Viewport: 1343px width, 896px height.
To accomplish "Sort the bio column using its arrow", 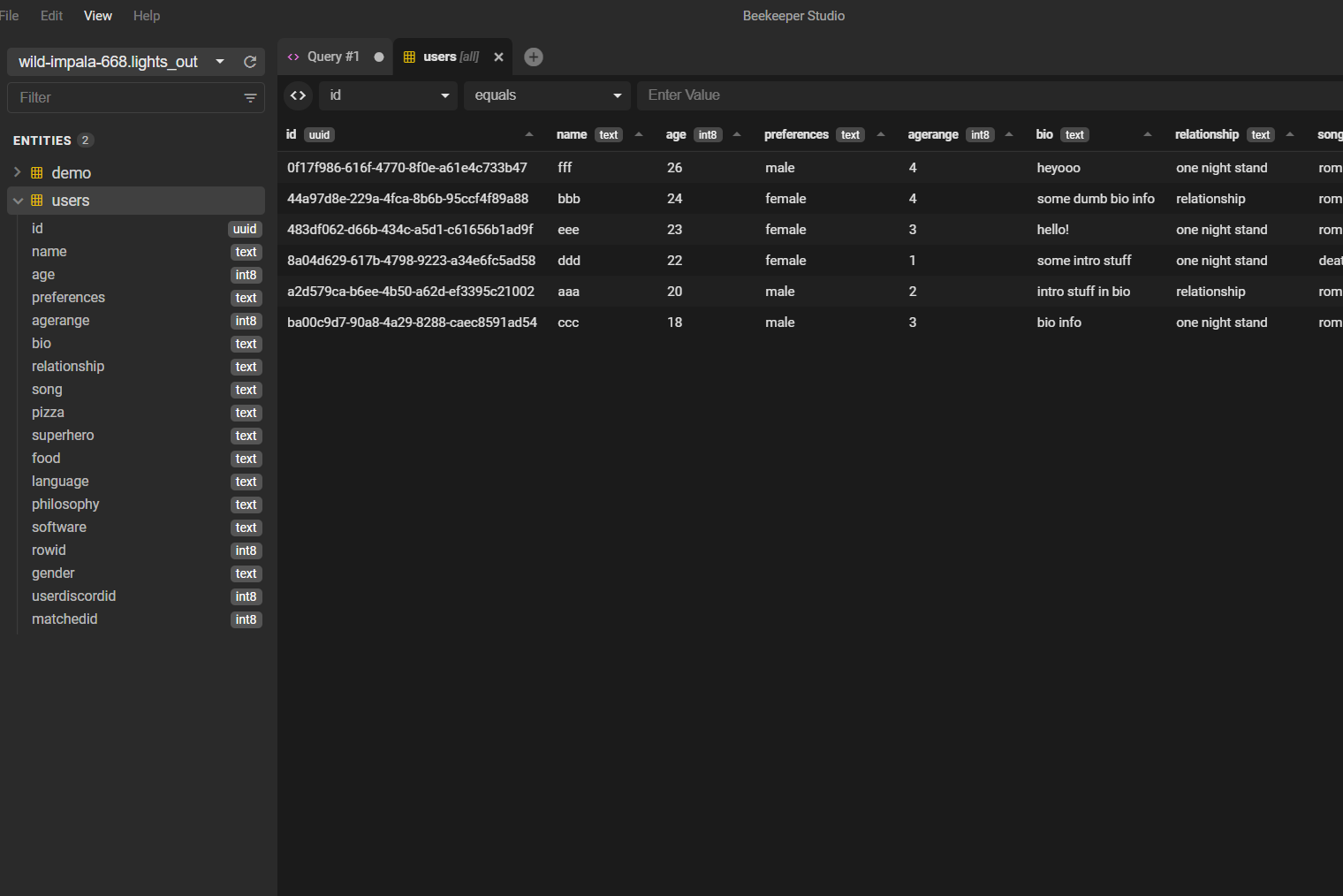I will coord(1148,134).
